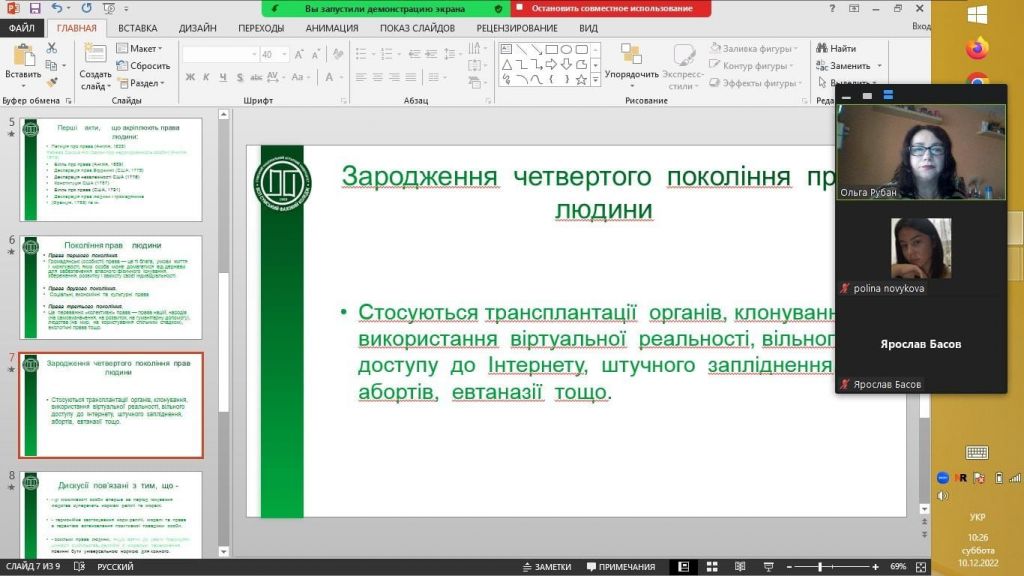Toggle bold Ж formatting
Image resolution: width=1024 pixels, height=576 pixels.
(190, 77)
